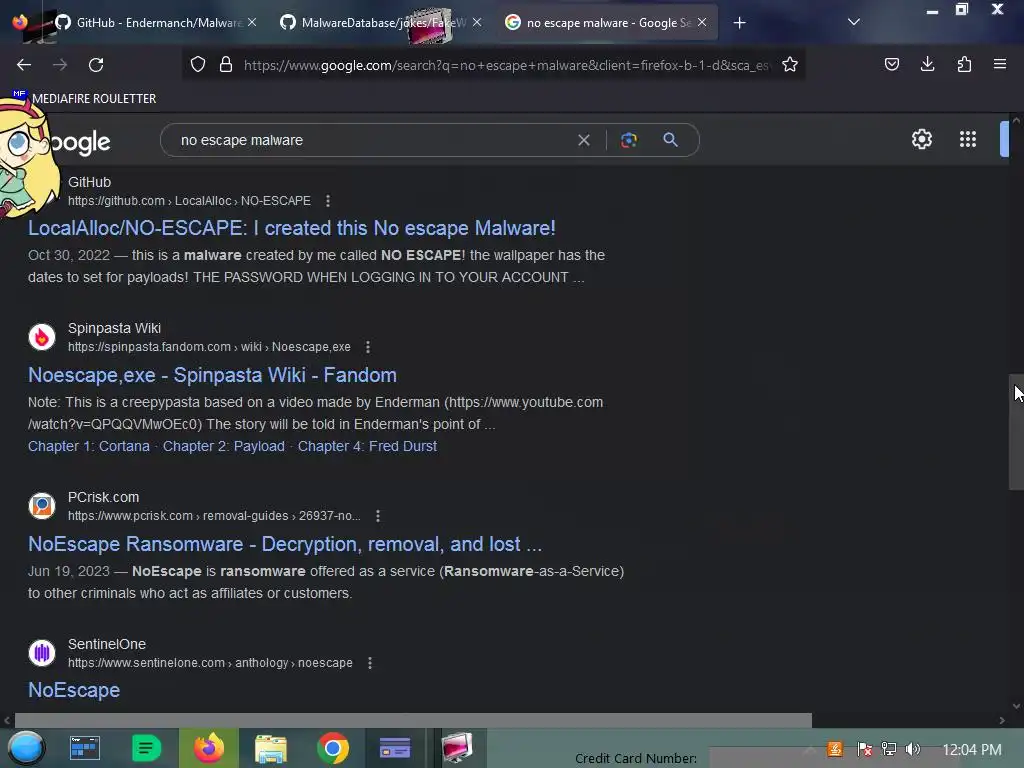Open the task view taskbar icon

85,748
